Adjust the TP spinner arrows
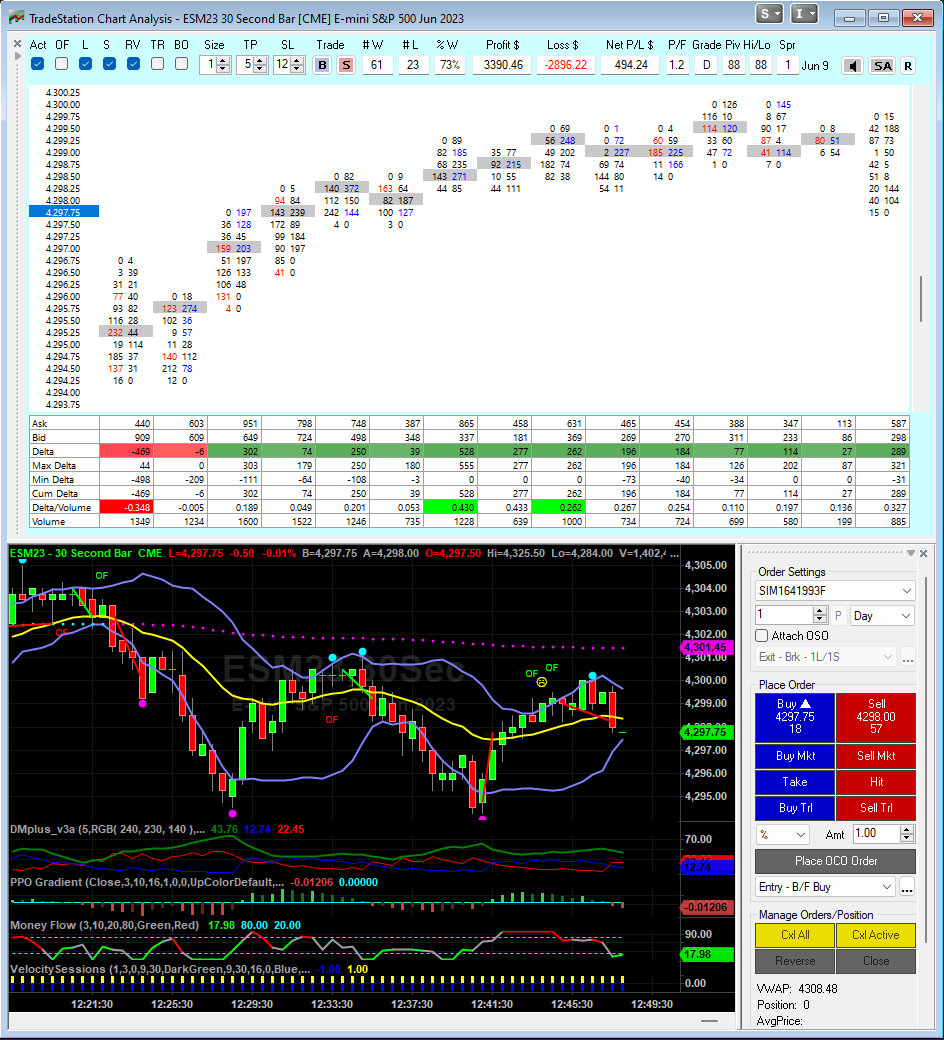The image size is (944, 1040). 261,65
